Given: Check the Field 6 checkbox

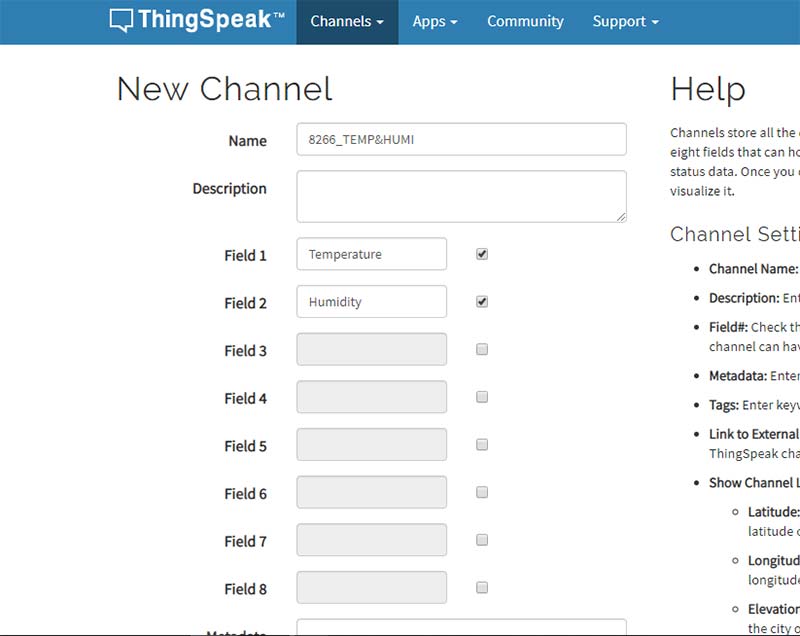Looking at the screenshot, I should pos(482,492).
